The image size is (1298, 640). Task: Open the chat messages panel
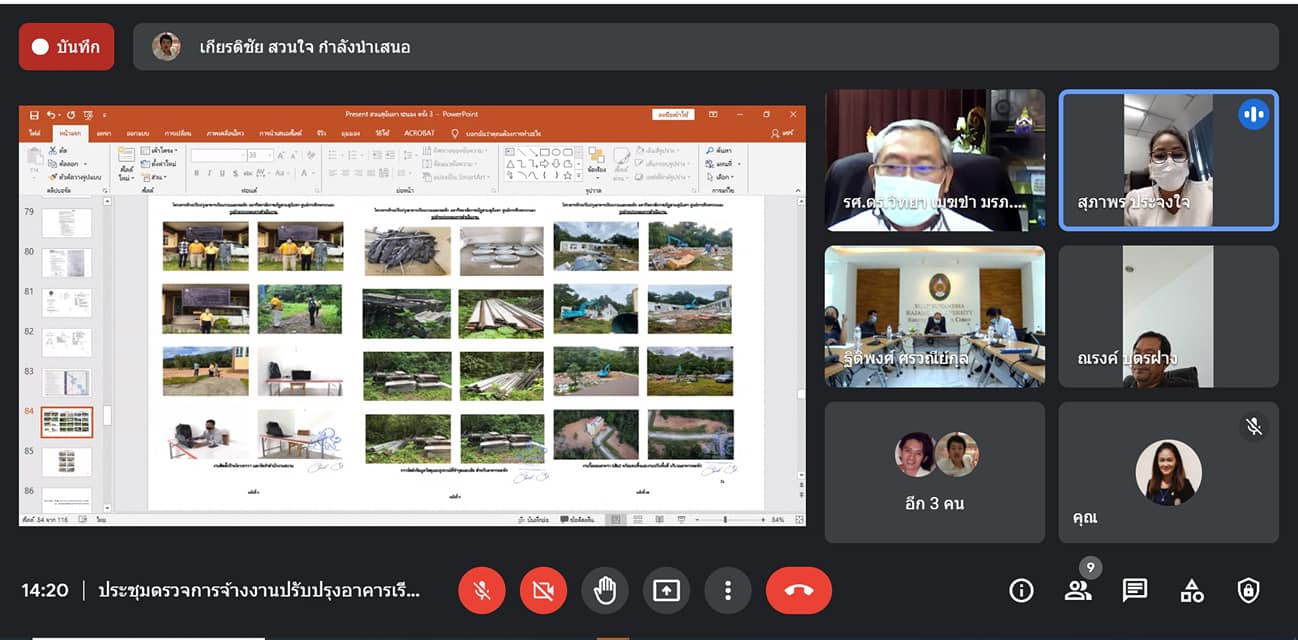pyautogui.click(x=1135, y=590)
